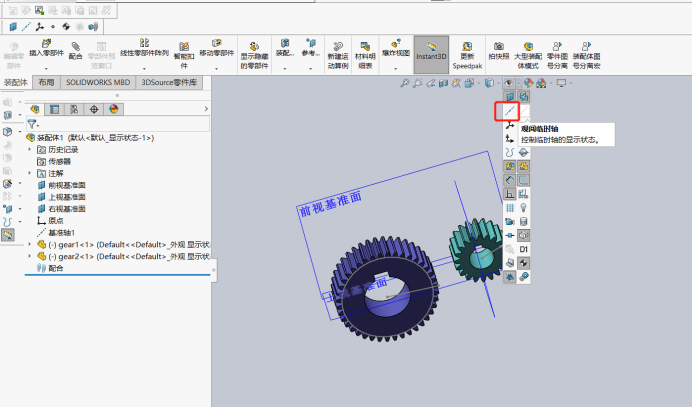Click the apply scene icon

[x=541, y=83]
